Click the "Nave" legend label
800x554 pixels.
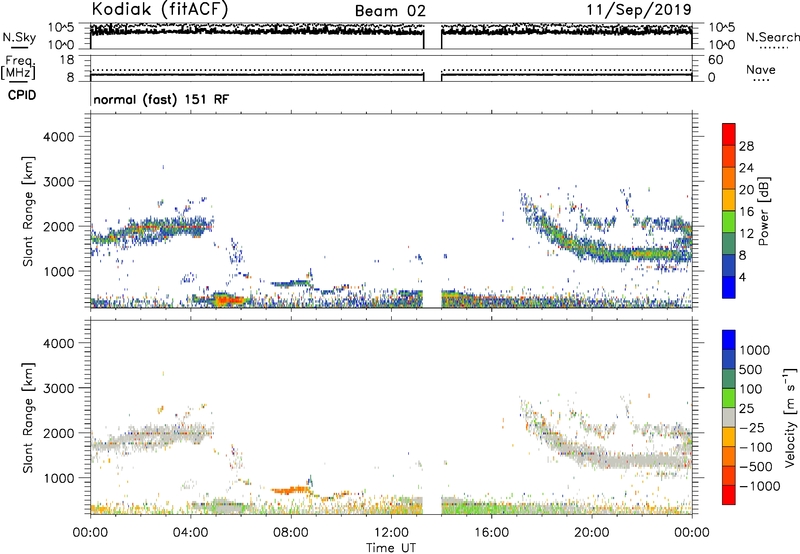[x=761, y=70]
